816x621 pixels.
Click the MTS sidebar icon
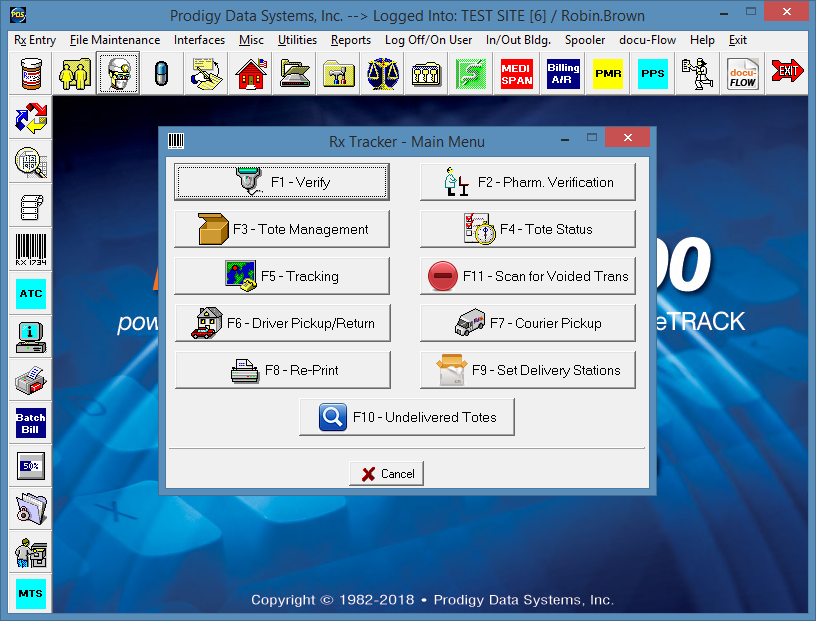pyautogui.click(x=31, y=594)
